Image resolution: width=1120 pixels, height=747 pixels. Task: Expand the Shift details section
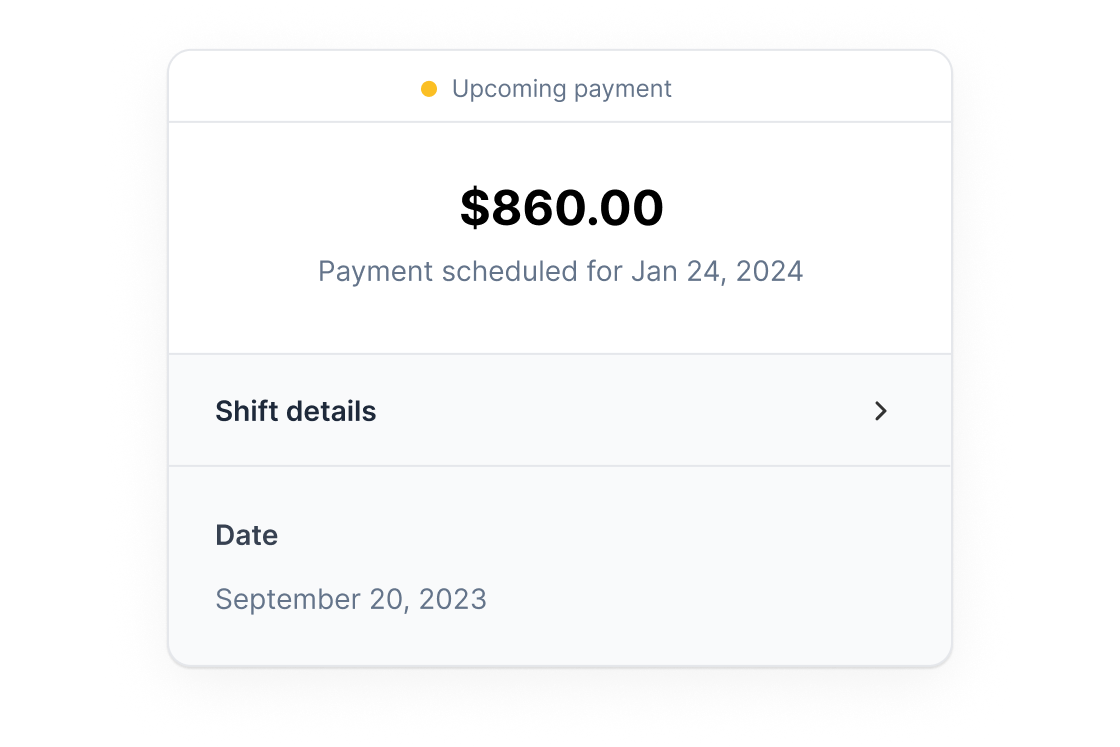click(560, 411)
